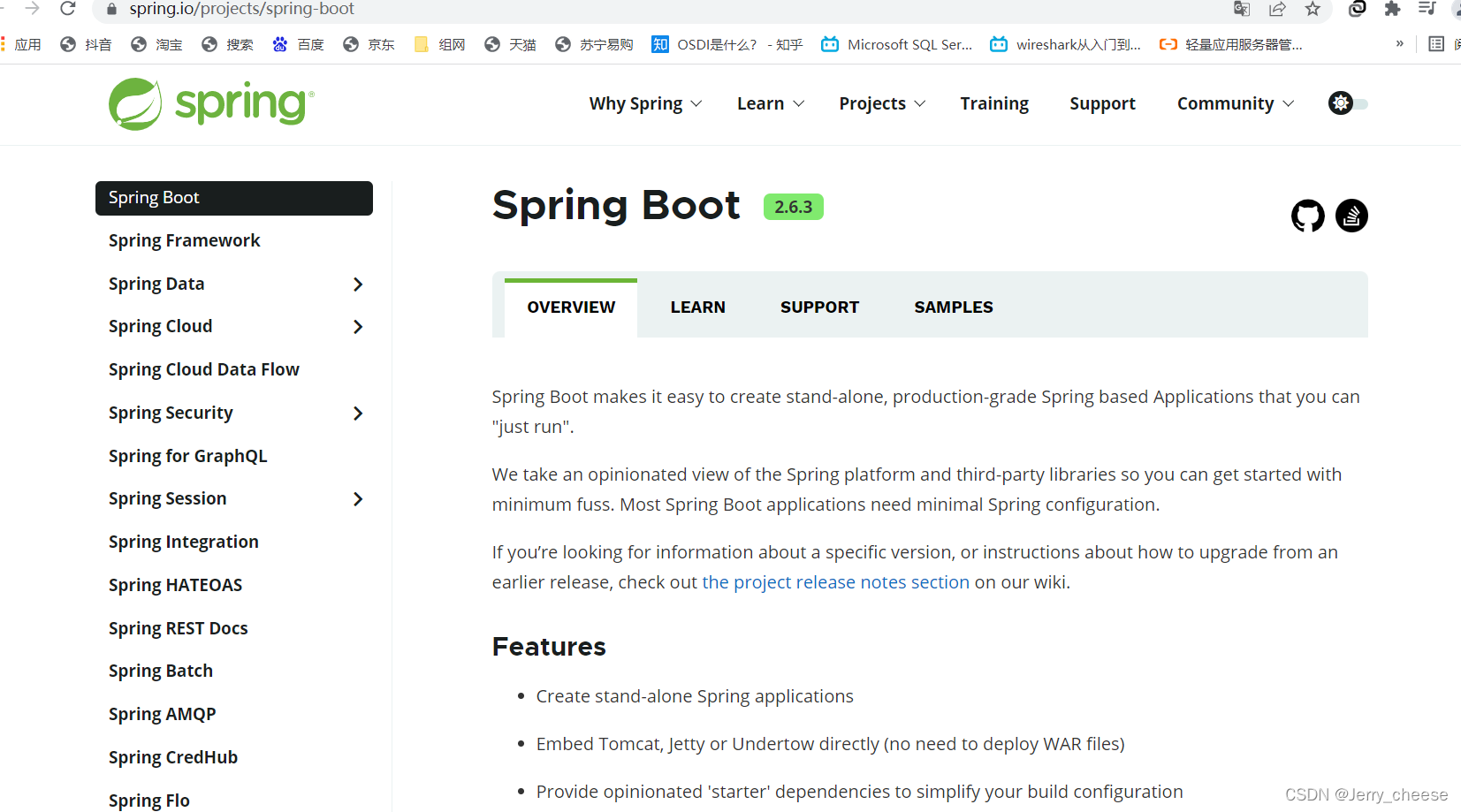Image resolution: width=1461 pixels, height=812 pixels.
Task: Open Spring Cloud Data Flow project
Action: pyautogui.click(x=203, y=369)
